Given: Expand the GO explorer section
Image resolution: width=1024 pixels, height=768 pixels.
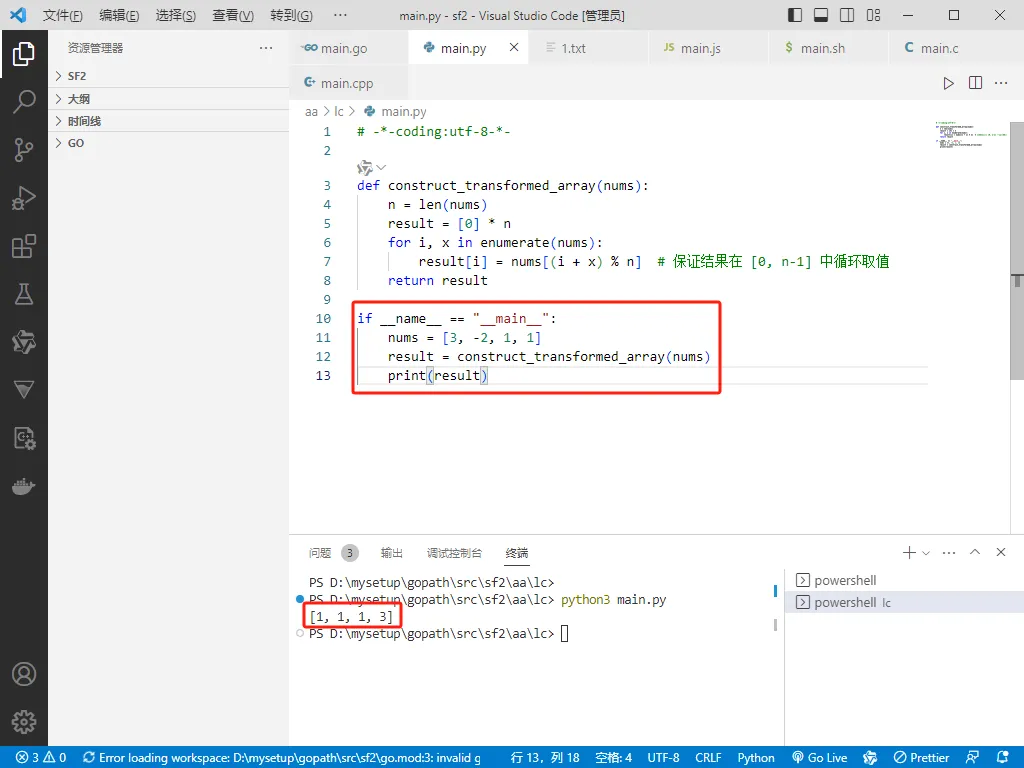Looking at the screenshot, I should click(168, 143).
